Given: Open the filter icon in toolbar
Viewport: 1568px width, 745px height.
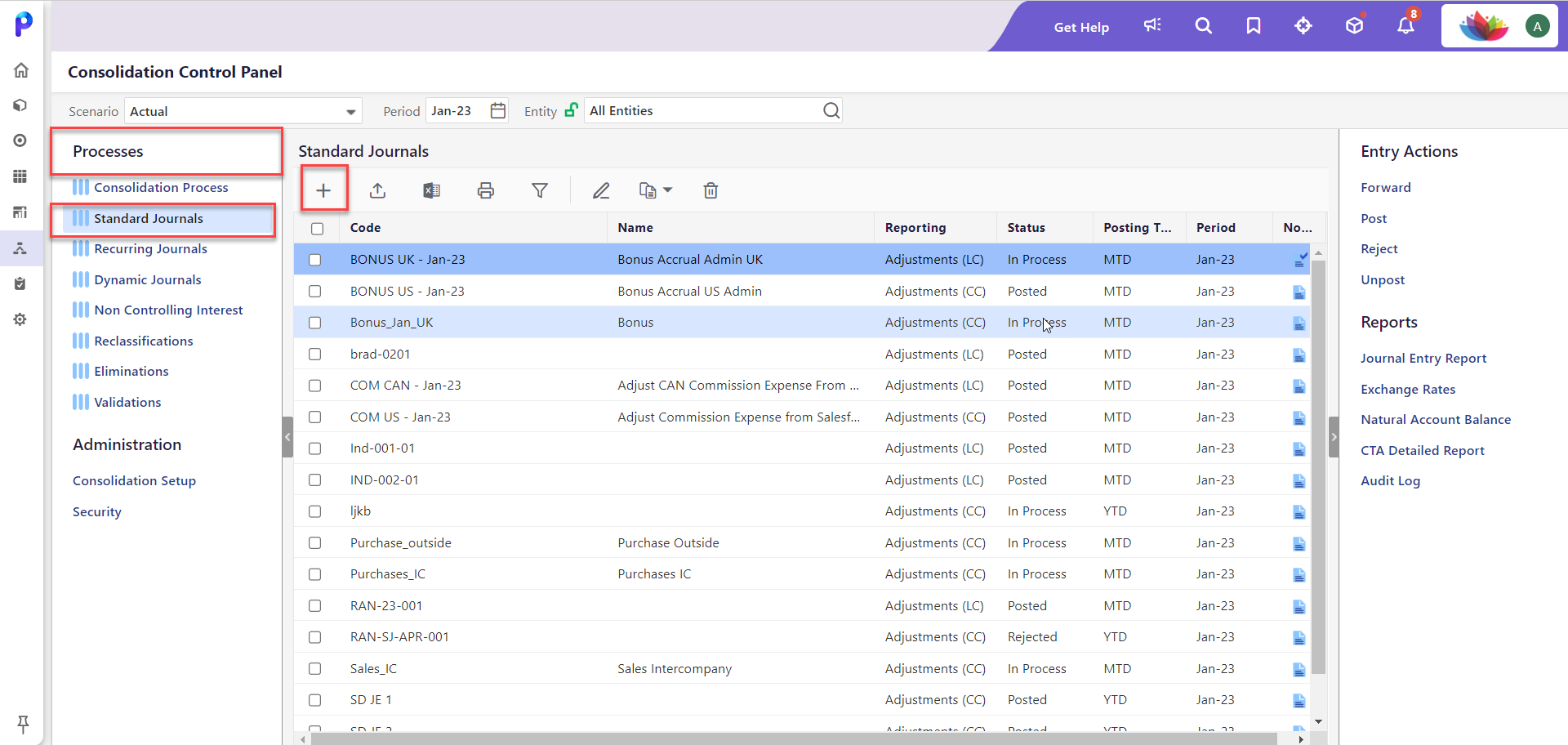Looking at the screenshot, I should click(x=540, y=190).
